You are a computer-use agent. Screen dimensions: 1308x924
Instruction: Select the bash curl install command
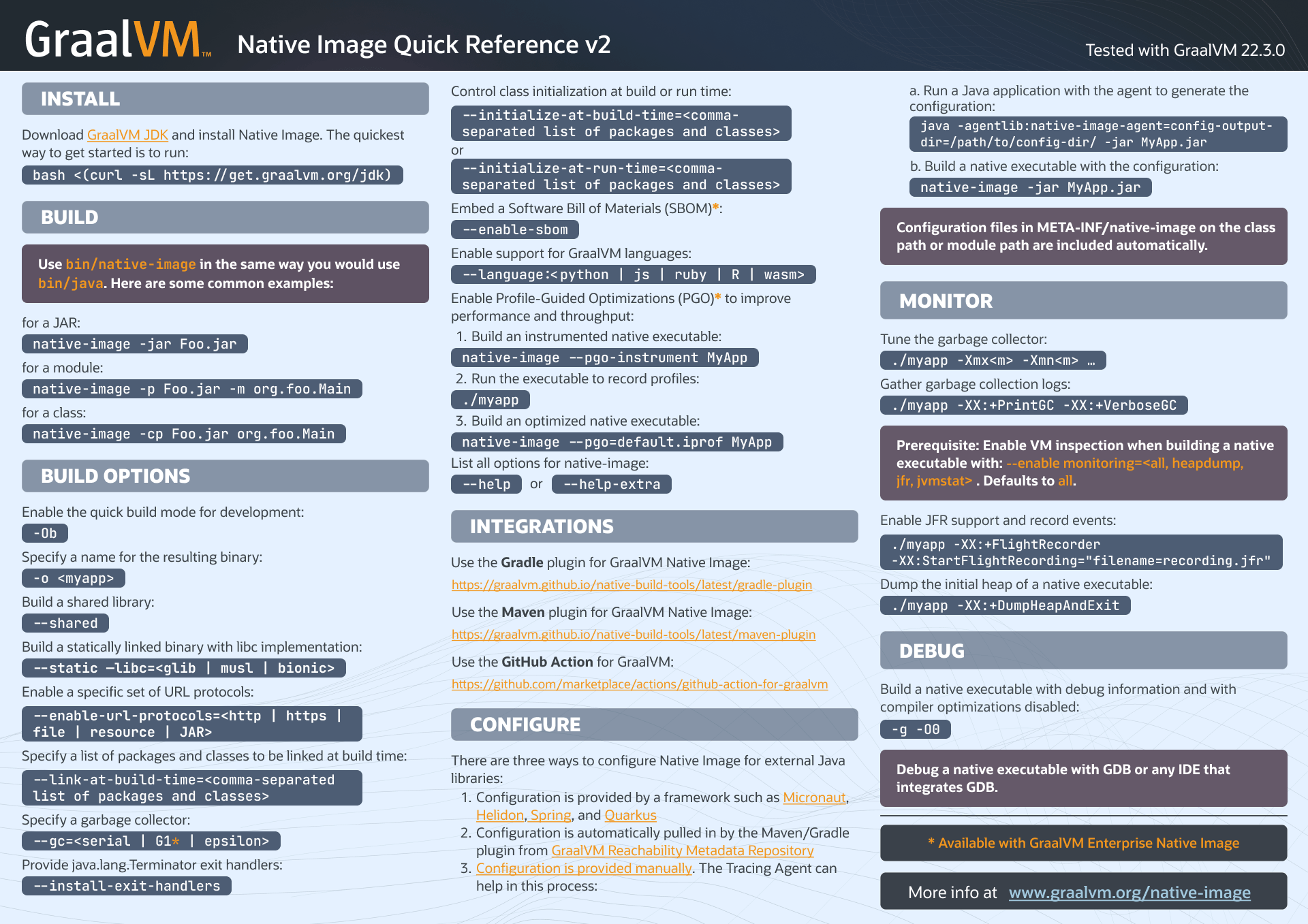[213, 175]
